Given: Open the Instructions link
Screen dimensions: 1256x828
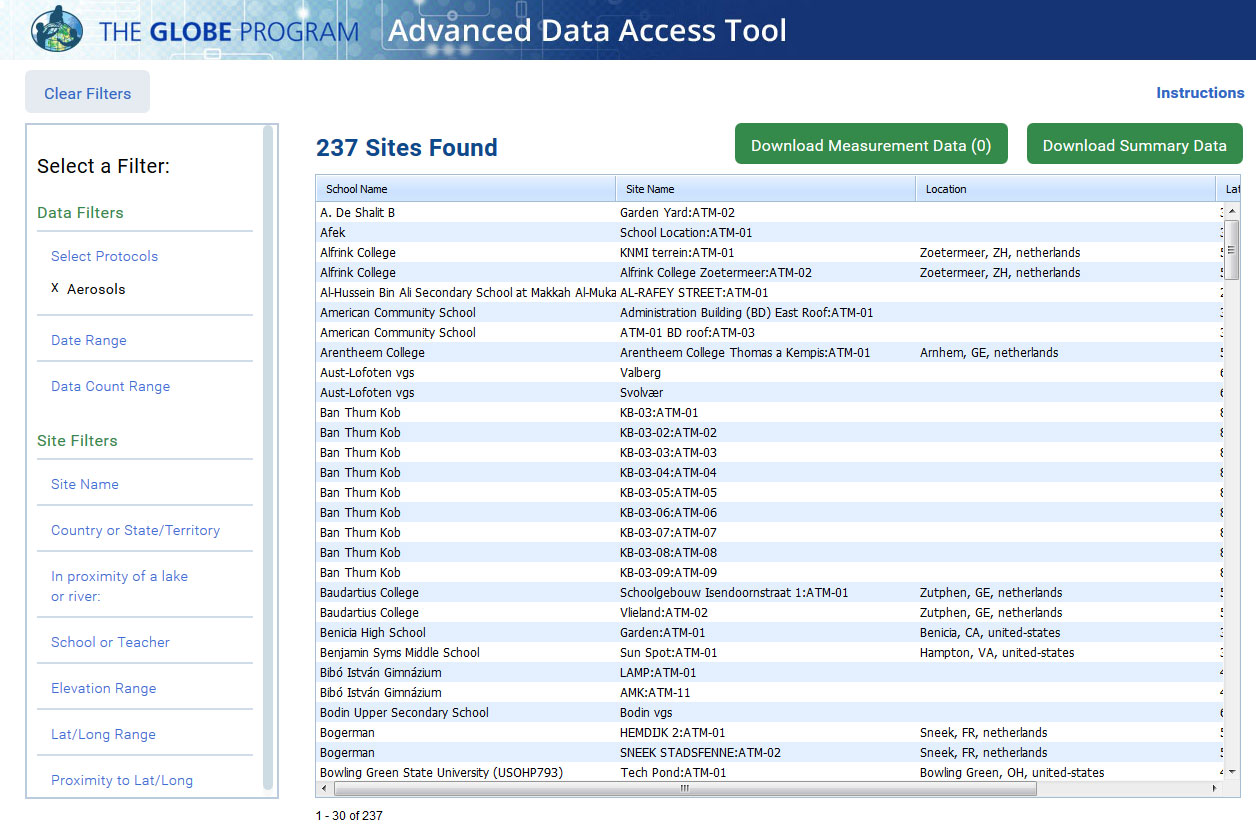Looking at the screenshot, I should (1200, 92).
